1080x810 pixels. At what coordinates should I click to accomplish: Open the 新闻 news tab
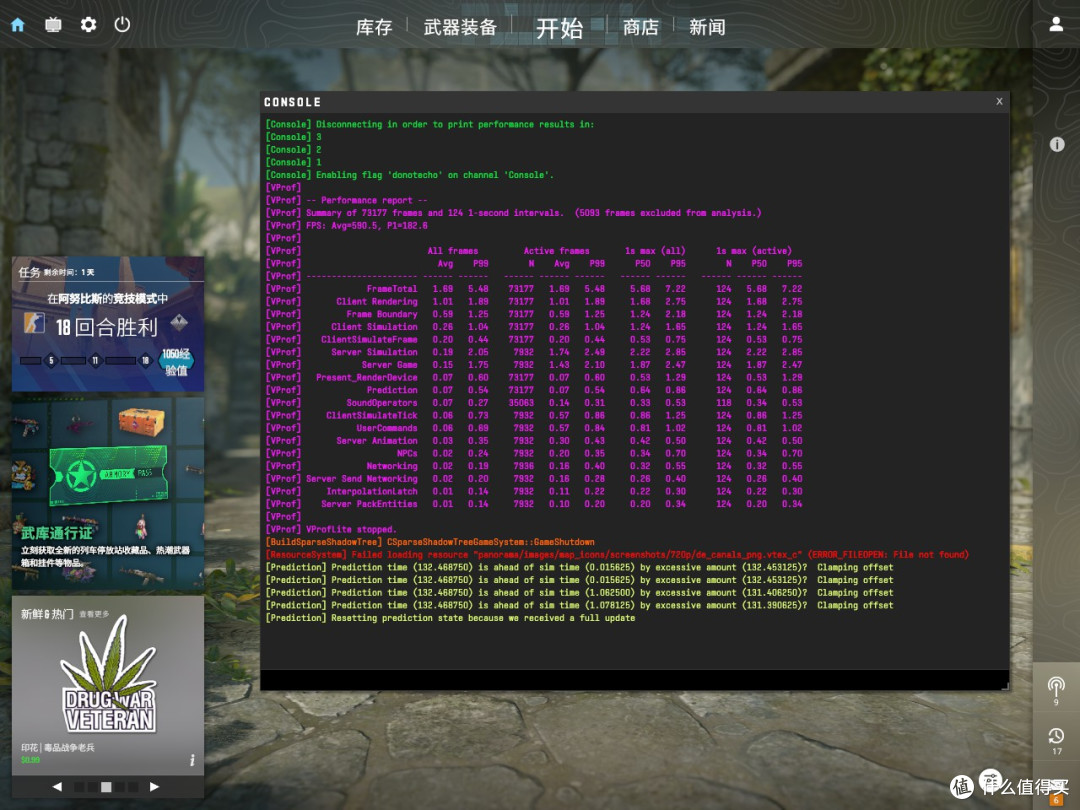pyautogui.click(x=707, y=28)
